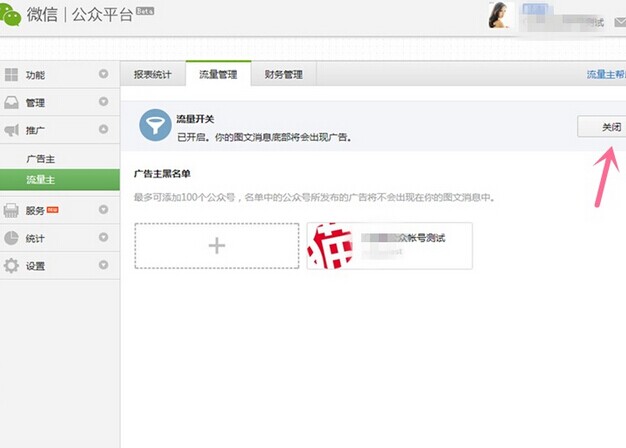Expand the 功能 section using its arrow
This screenshot has width=626, height=448.
104,75
